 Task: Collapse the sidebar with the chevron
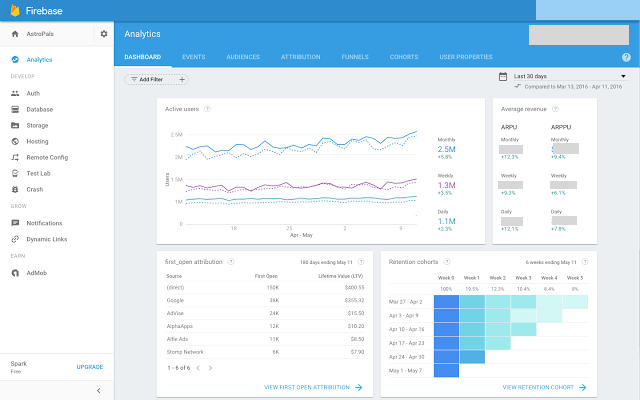[x=98, y=390]
